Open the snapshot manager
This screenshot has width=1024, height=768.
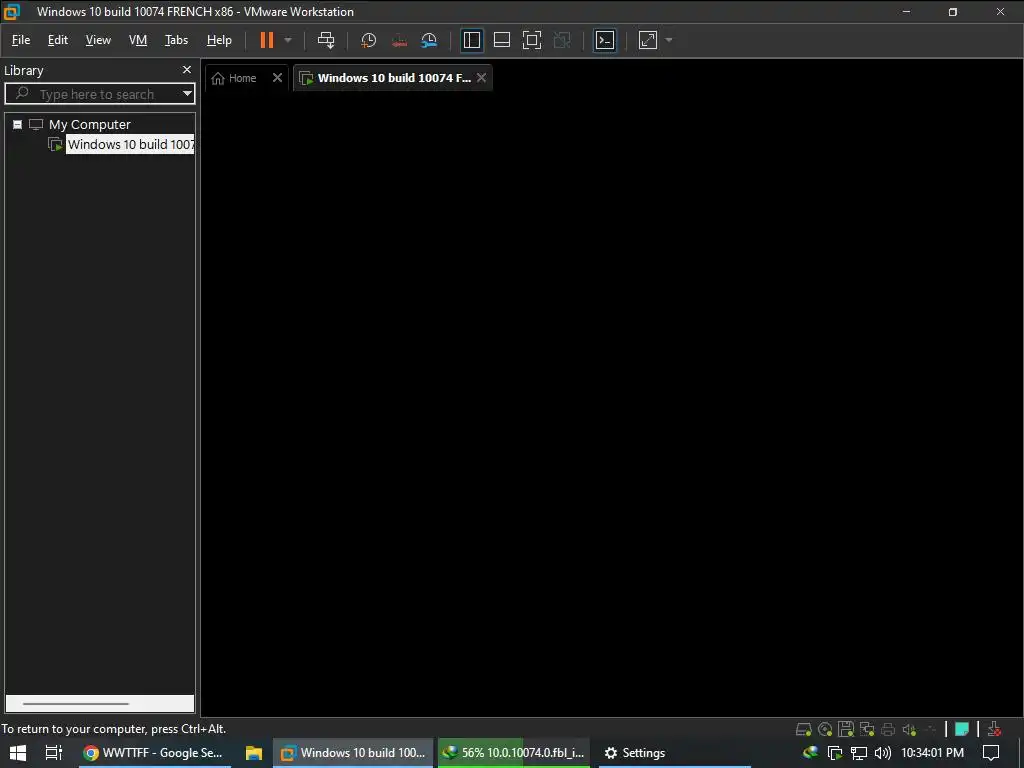point(429,40)
